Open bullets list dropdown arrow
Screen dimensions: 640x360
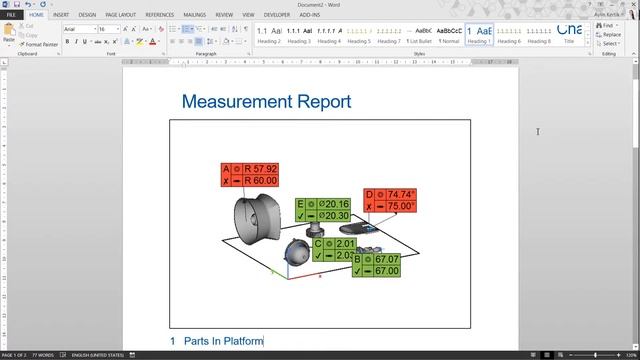click(x=178, y=29)
